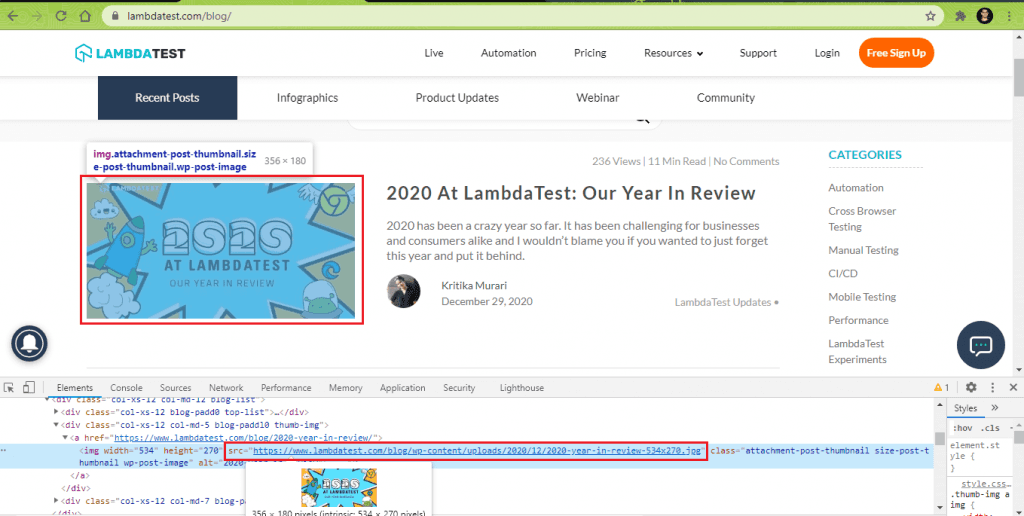Toggle the .cls class editor option
This screenshot has width=1024, height=516.
(990, 428)
